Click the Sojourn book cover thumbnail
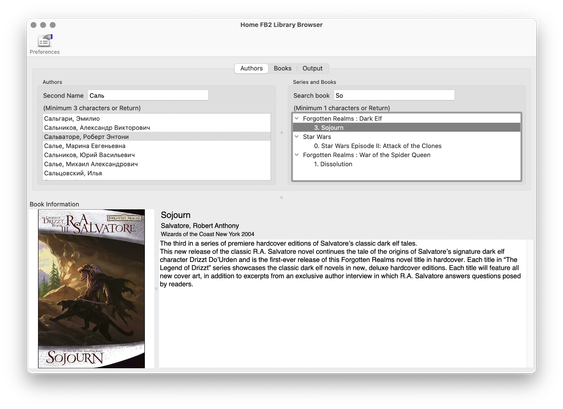 [92, 288]
